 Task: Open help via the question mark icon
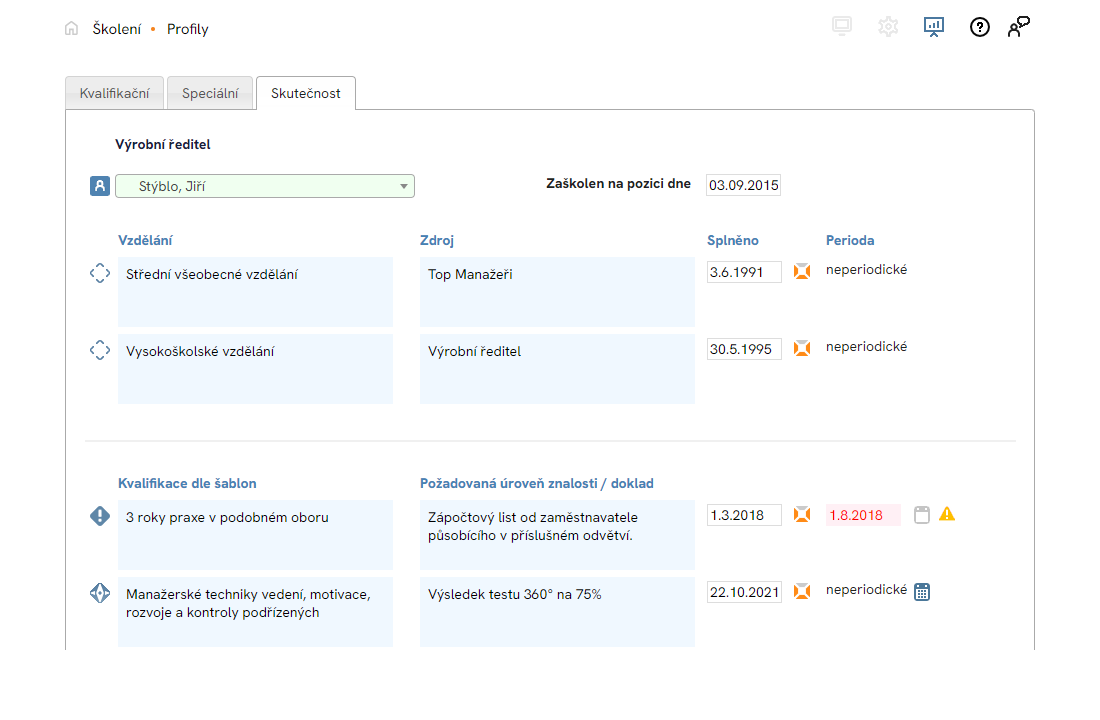tap(980, 27)
